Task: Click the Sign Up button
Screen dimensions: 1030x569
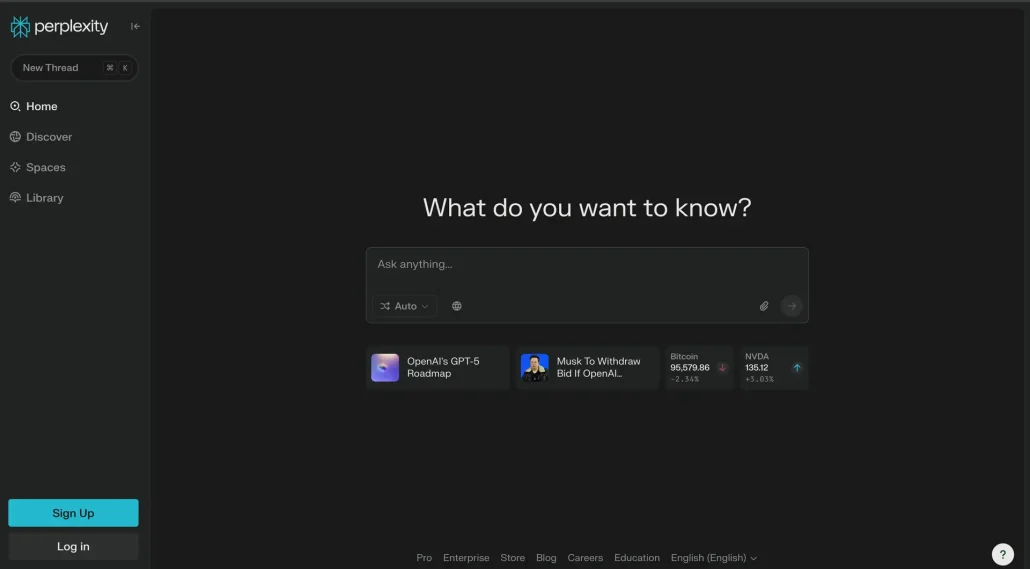Action: click(x=73, y=513)
